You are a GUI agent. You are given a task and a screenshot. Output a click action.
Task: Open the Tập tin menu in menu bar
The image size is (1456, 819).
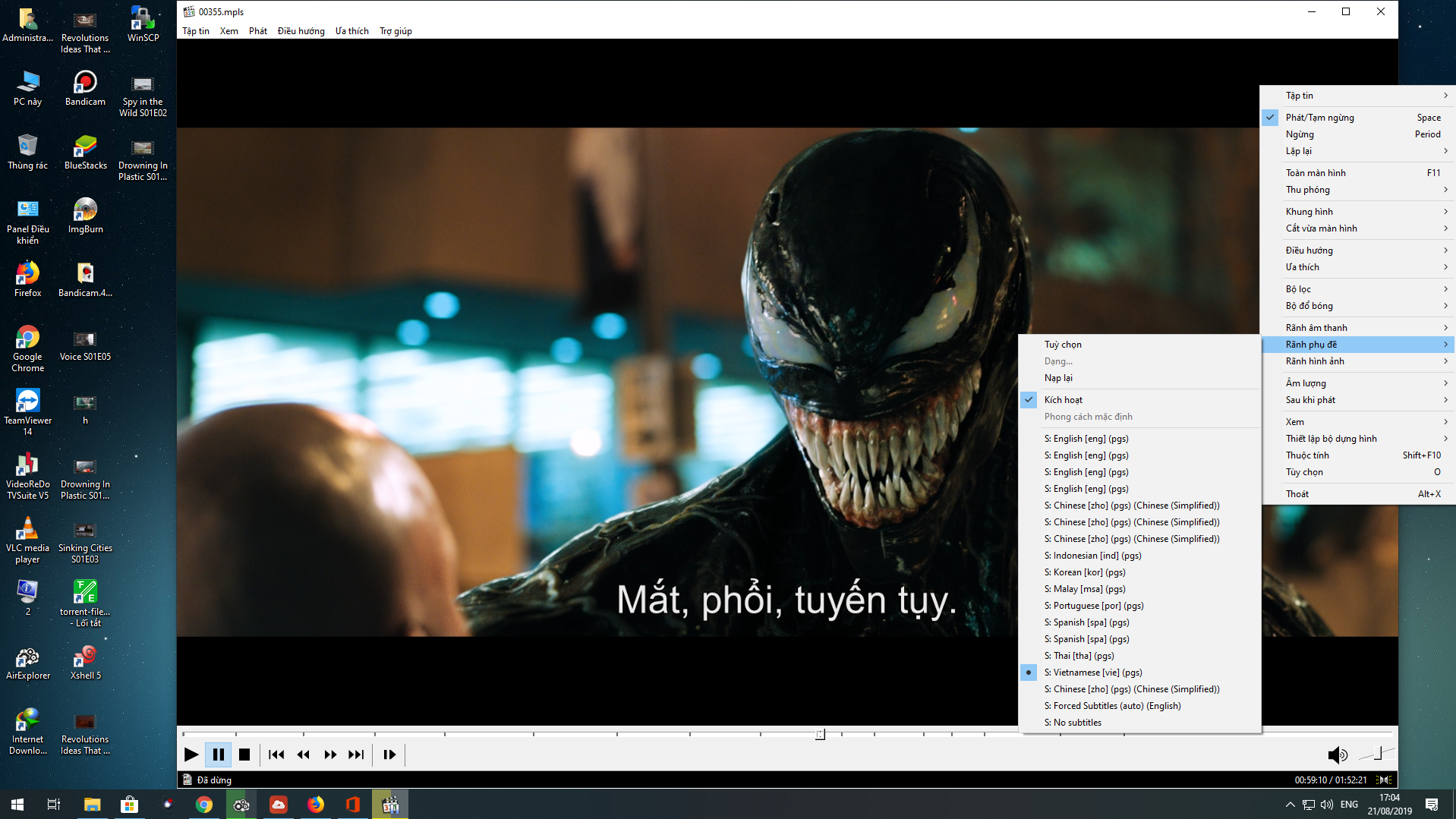point(196,31)
